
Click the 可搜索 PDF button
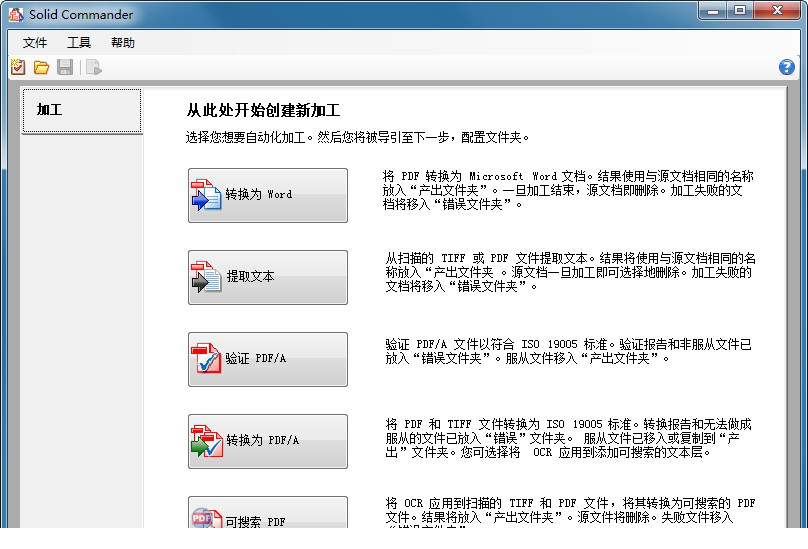[268, 512]
